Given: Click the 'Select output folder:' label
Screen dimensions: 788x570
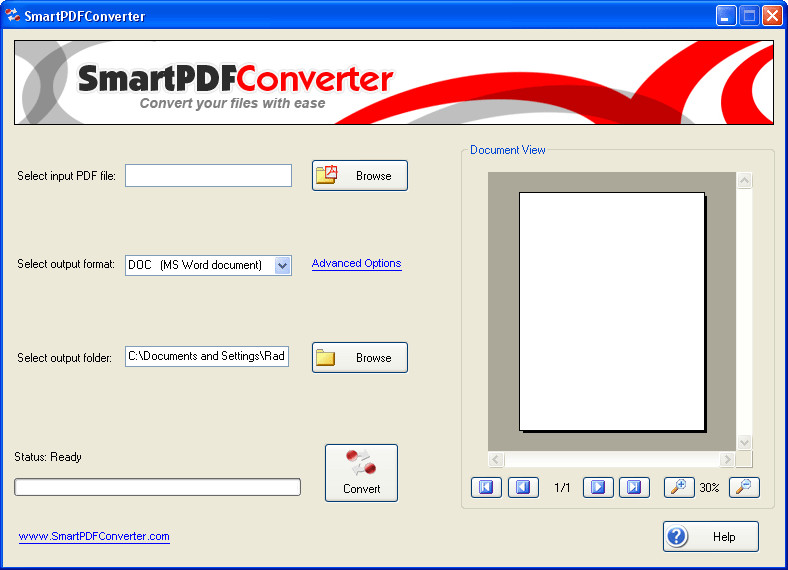Looking at the screenshot, I should [64, 358].
